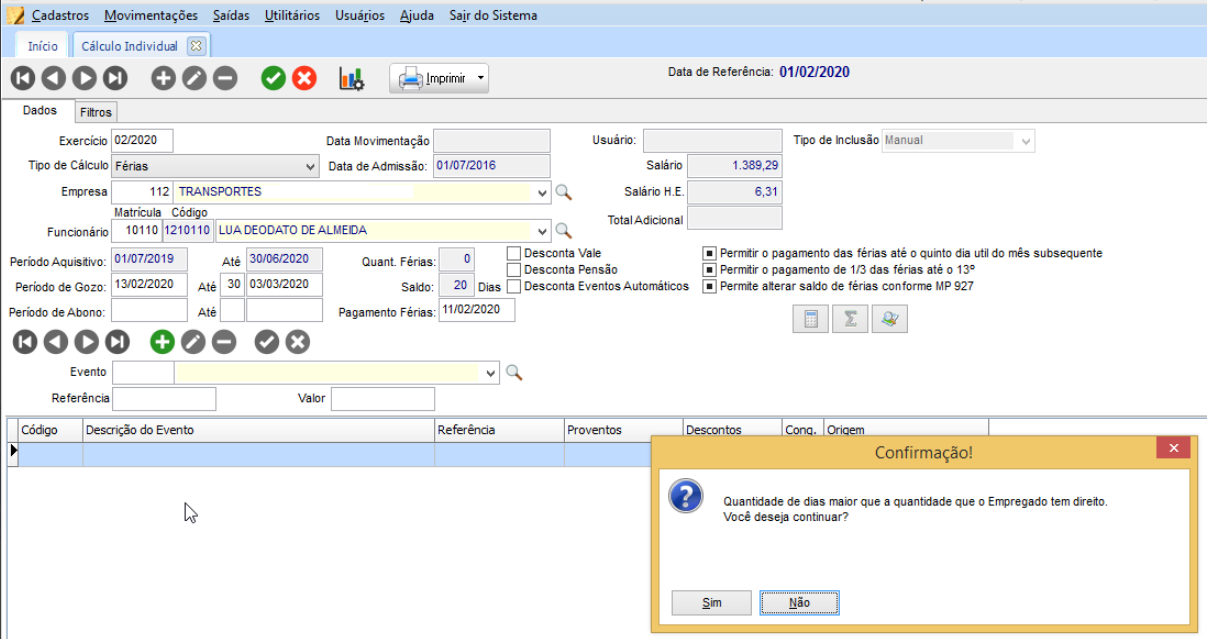Image resolution: width=1207 pixels, height=639 pixels.
Task: Click the add new record plus icon in top toolbar
Action: (x=163, y=78)
